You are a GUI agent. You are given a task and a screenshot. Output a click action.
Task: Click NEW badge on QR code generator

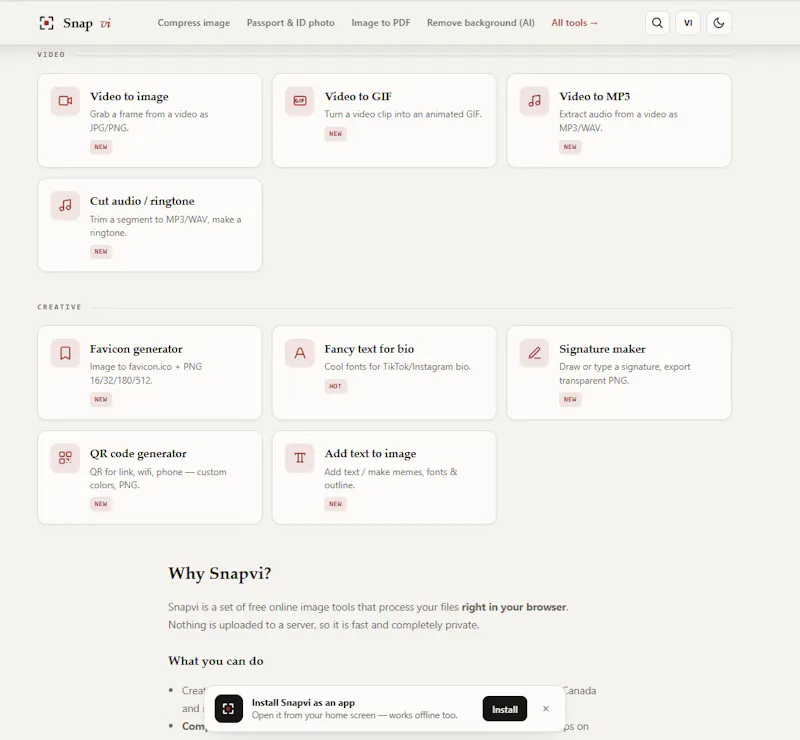point(101,504)
